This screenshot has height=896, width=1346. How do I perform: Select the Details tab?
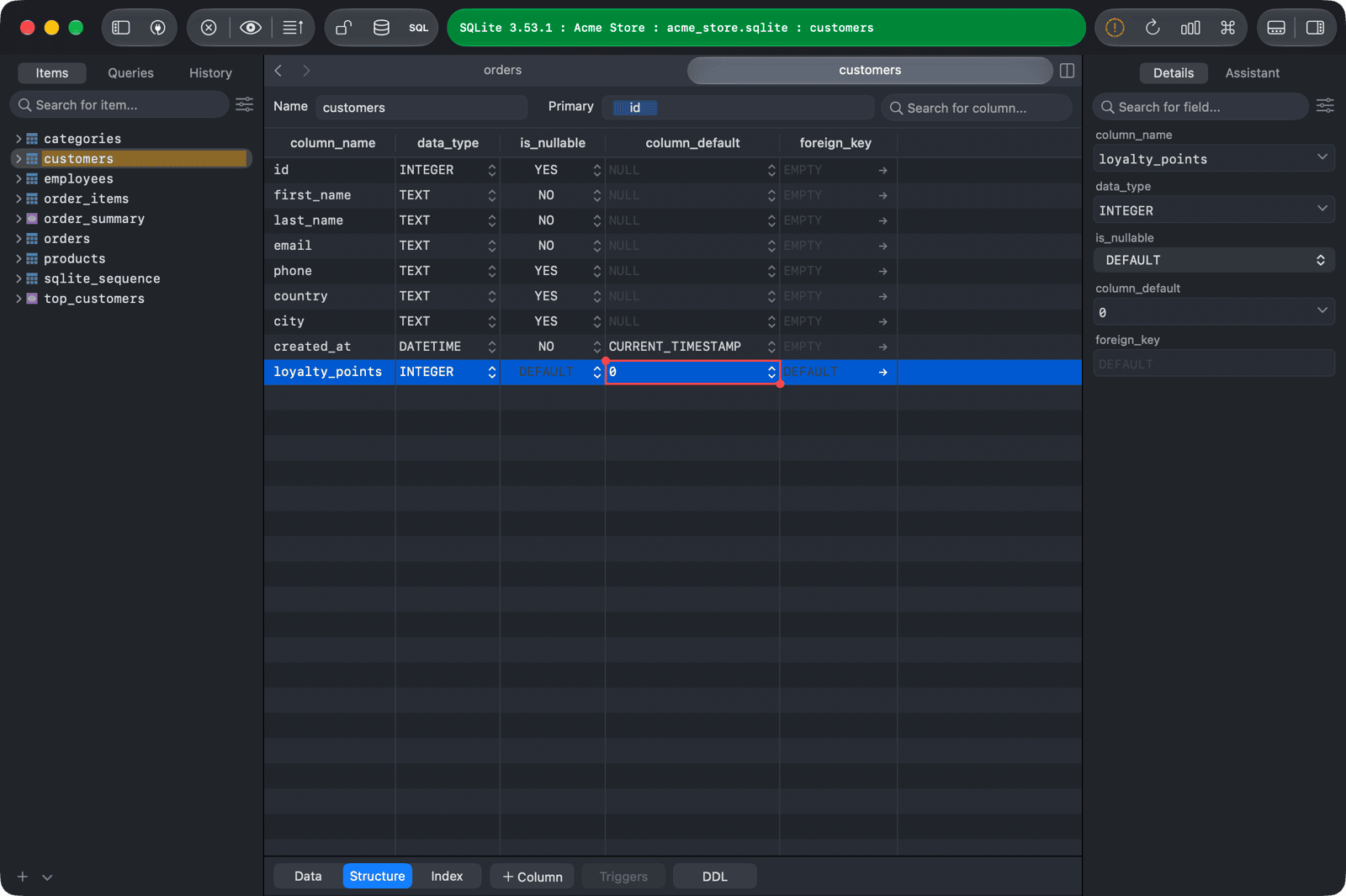(x=1174, y=73)
